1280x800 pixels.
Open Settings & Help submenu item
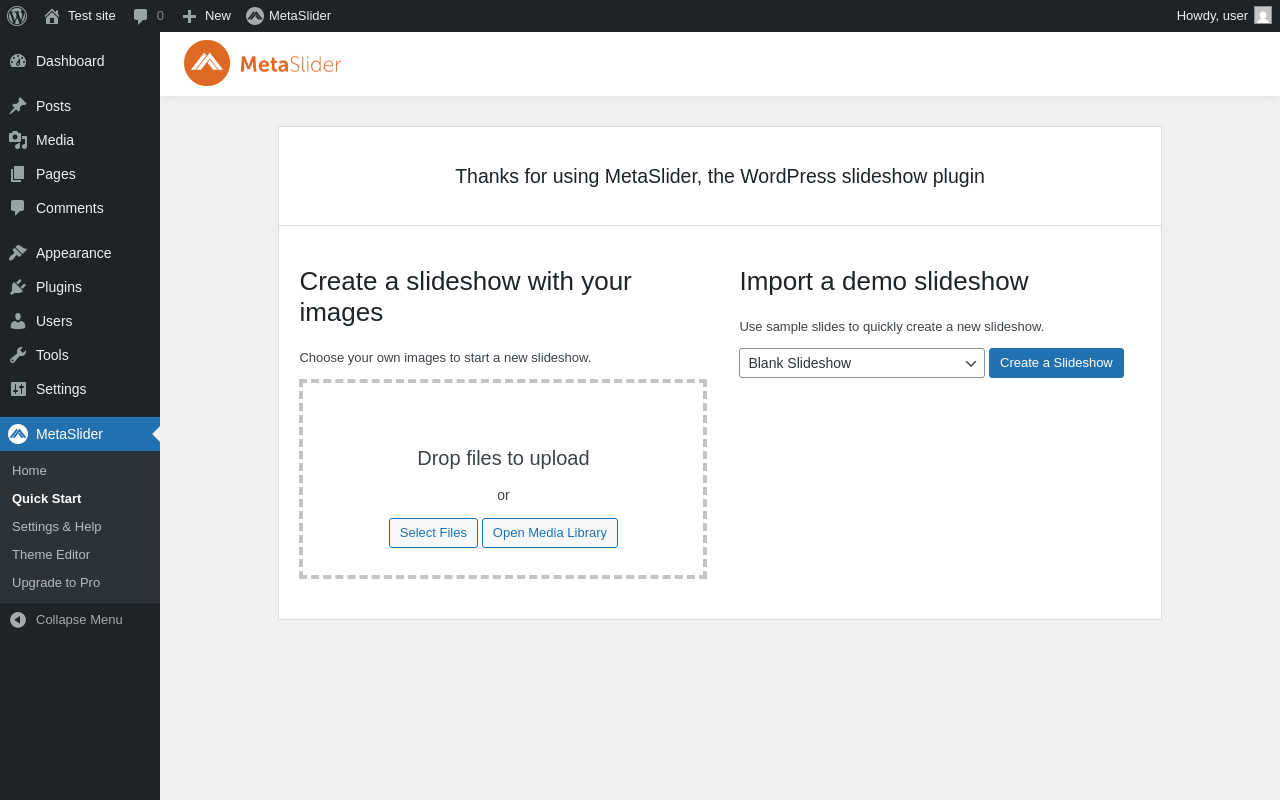(57, 527)
